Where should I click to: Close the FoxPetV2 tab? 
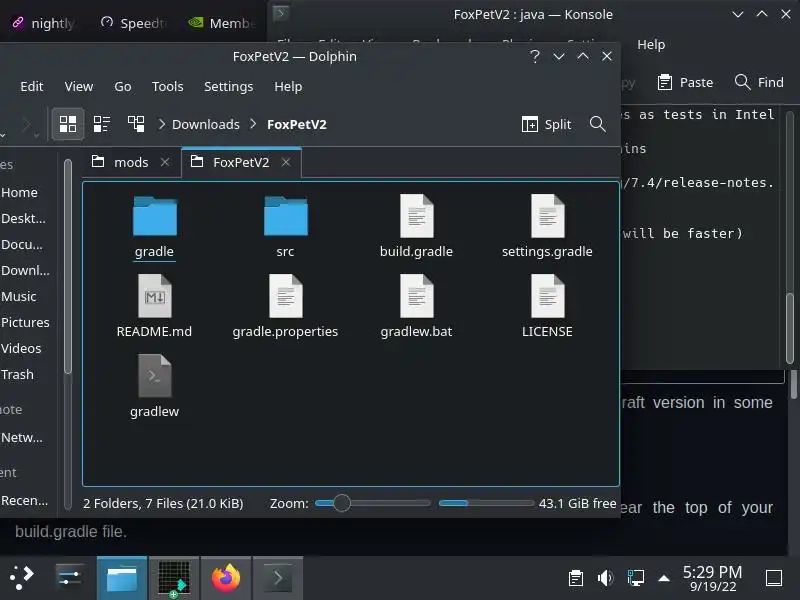click(286, 162)
